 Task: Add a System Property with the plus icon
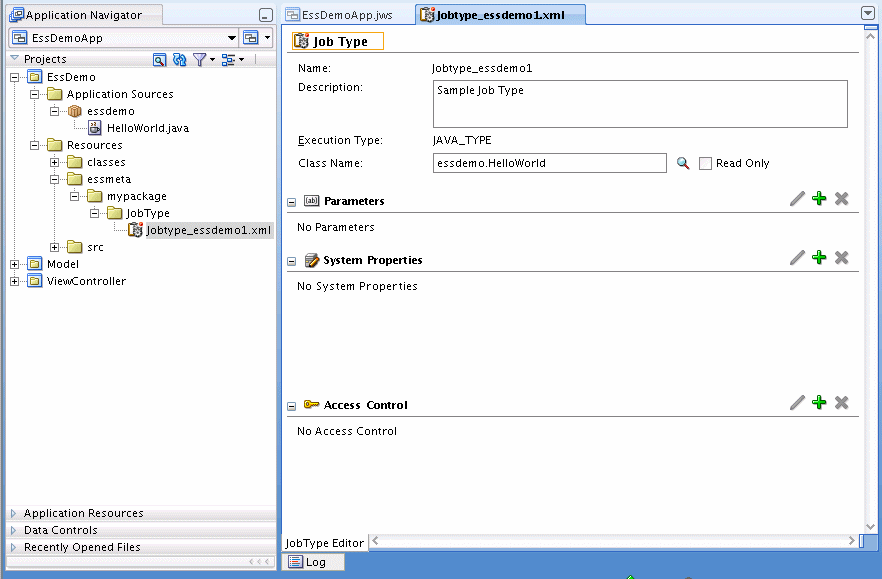pyautogui.click(x=819, y=258)
